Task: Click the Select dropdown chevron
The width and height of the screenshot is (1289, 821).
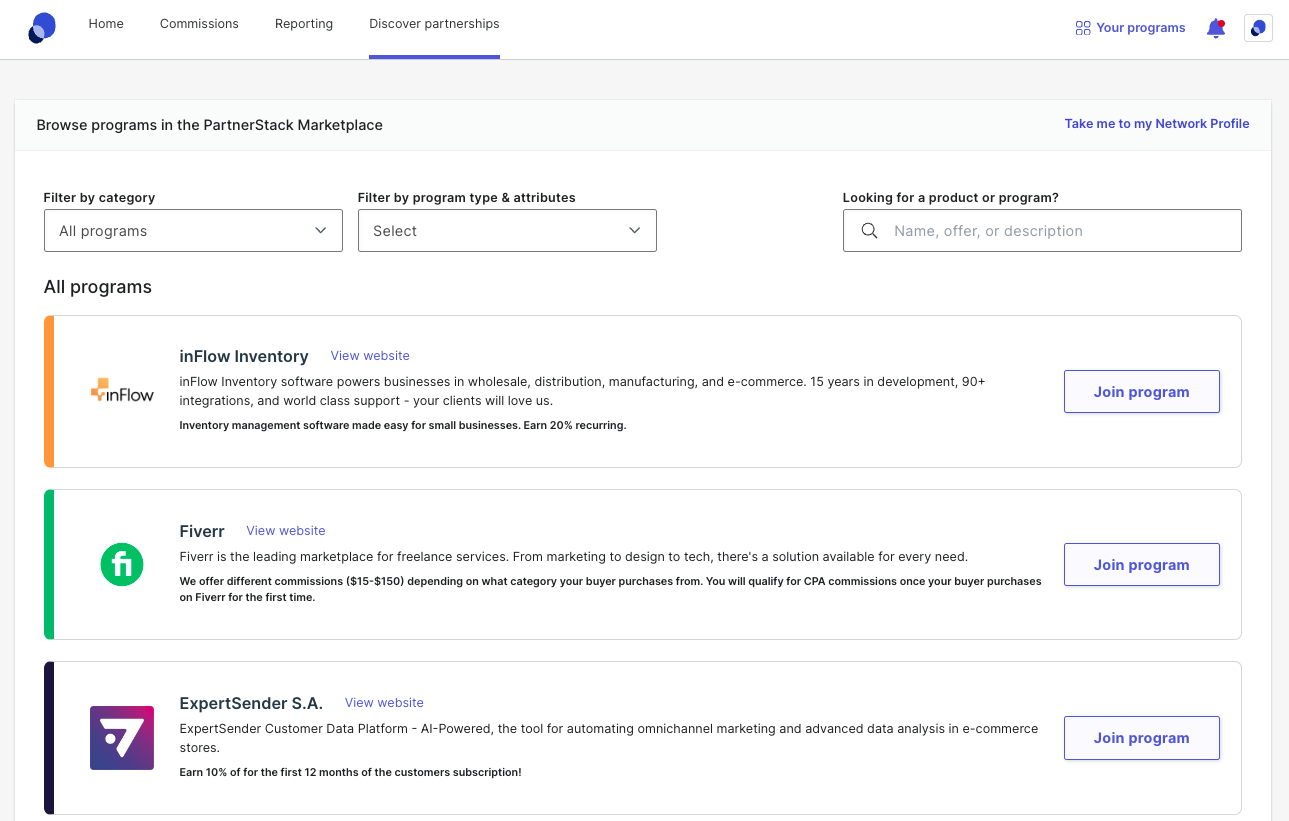Action: click(635, 231)
